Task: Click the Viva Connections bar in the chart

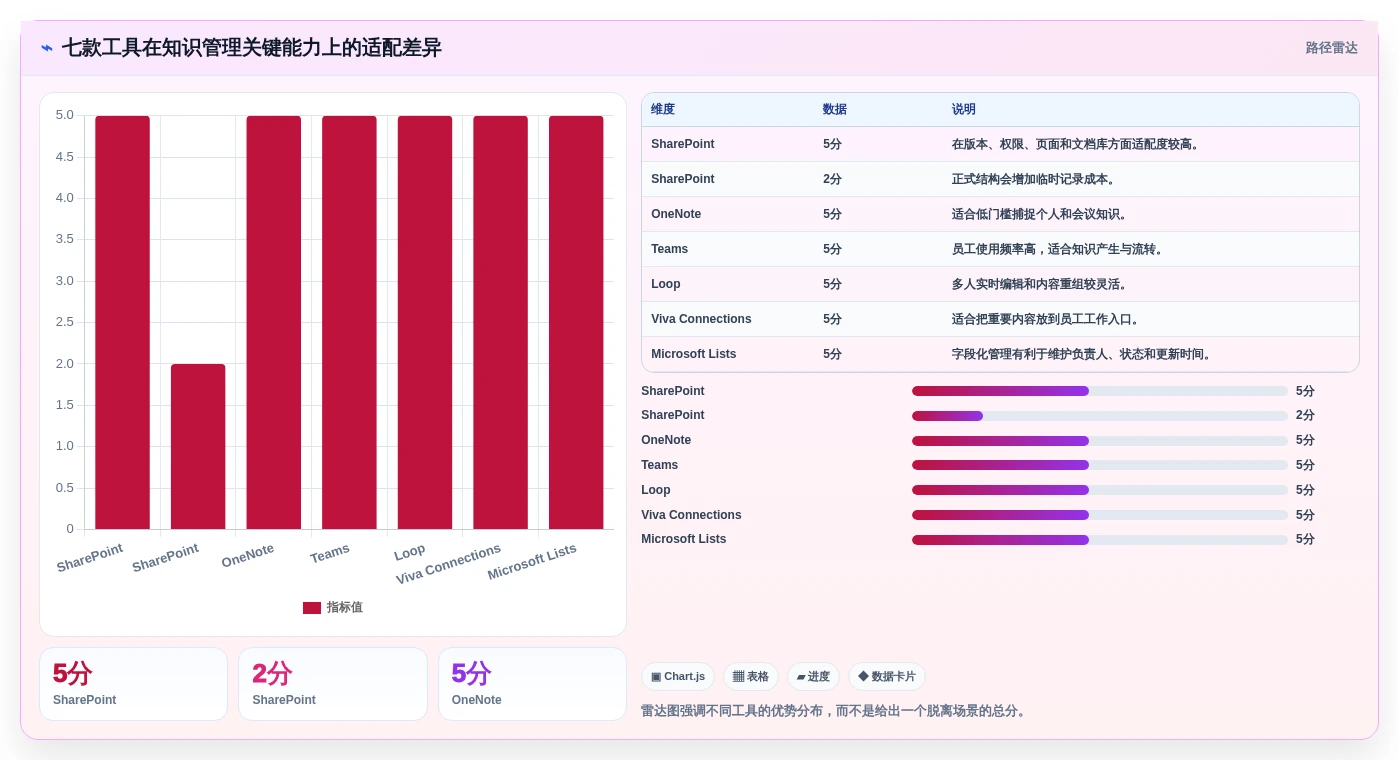Action: click(x=500, y=322)
